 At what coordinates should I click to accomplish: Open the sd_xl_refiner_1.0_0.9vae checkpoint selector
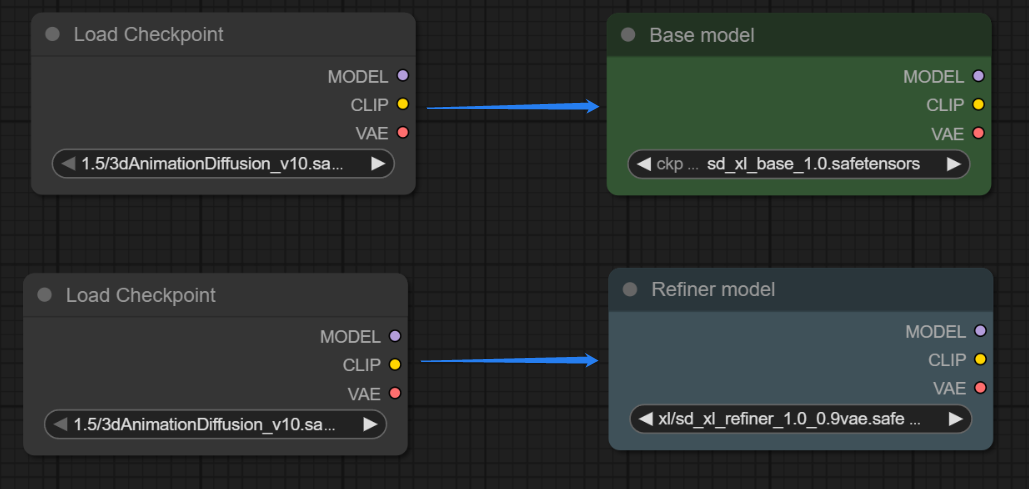pos(800,419)
